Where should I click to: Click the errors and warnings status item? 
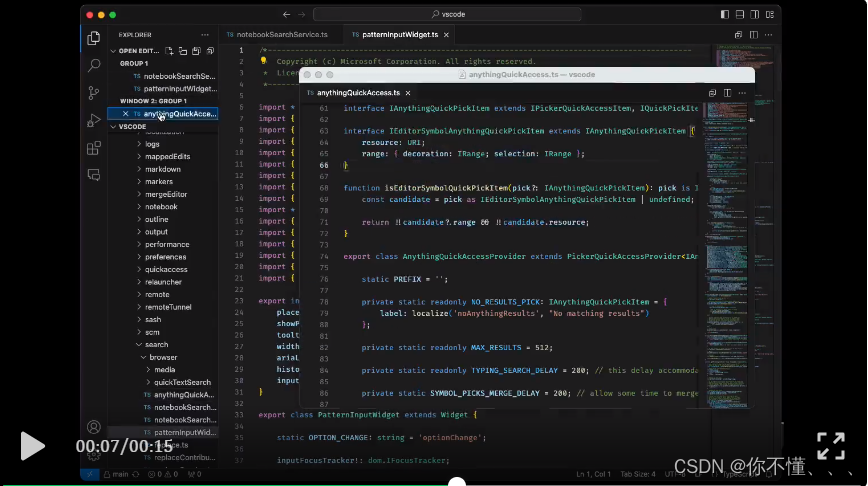coord(163,474)
